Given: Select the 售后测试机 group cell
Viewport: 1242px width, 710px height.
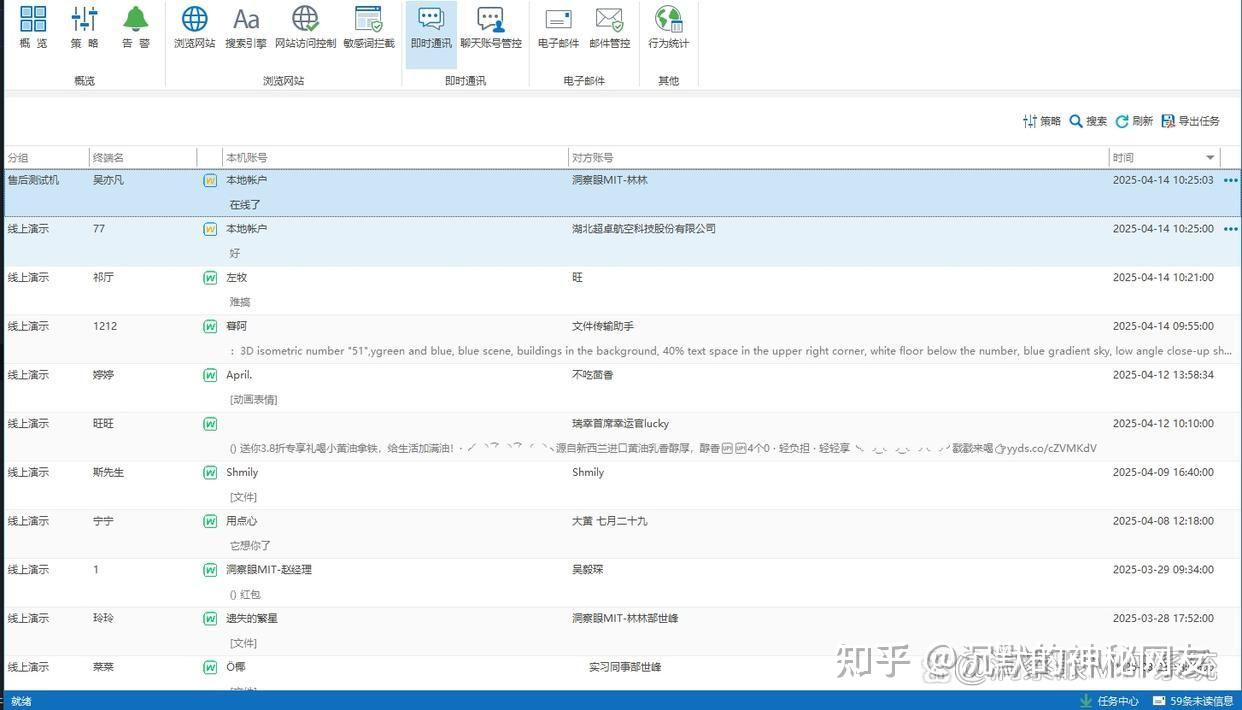Looking at the screenshot, I should click(33, 180).
